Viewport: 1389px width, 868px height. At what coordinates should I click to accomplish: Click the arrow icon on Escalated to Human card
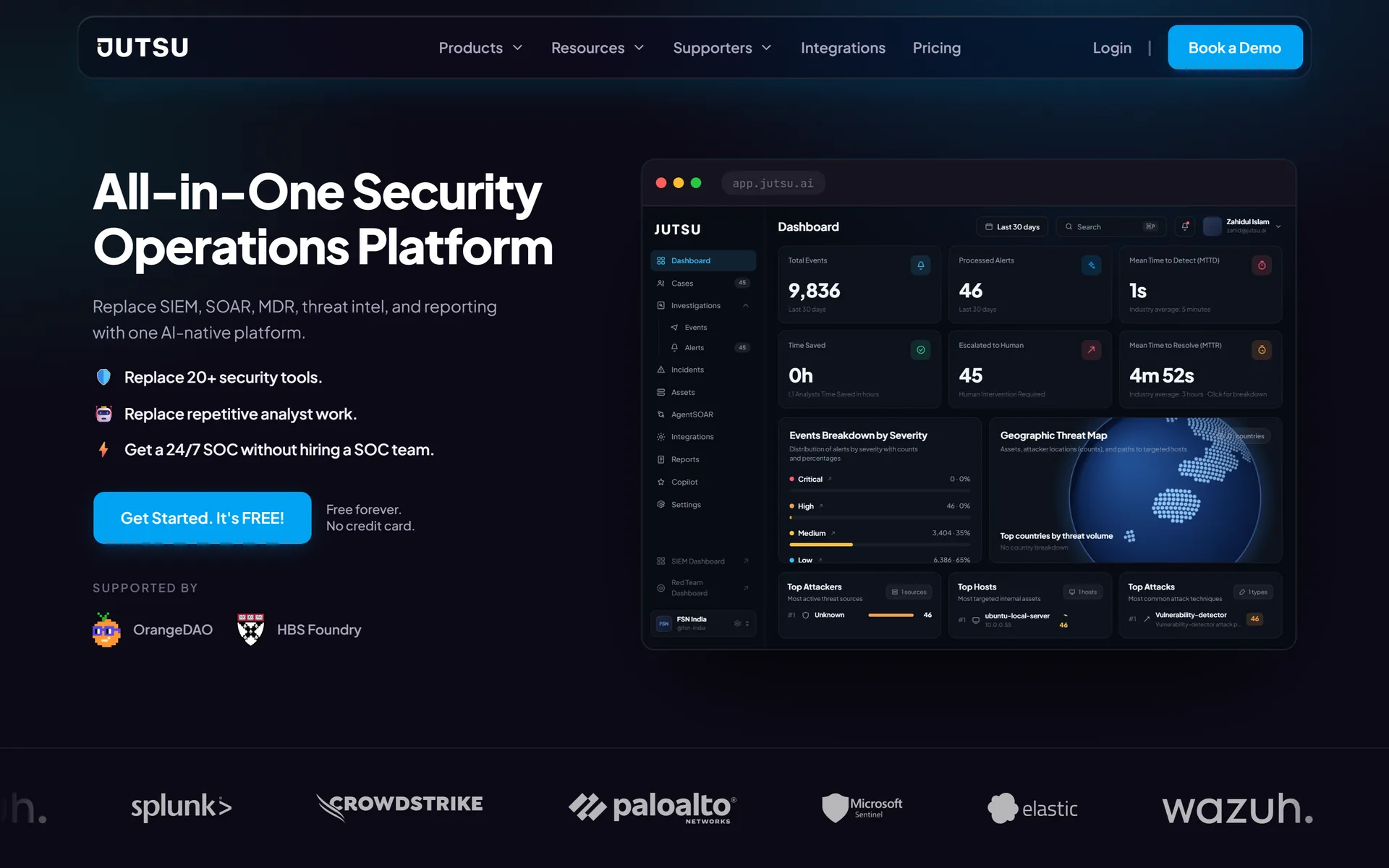1091,350
